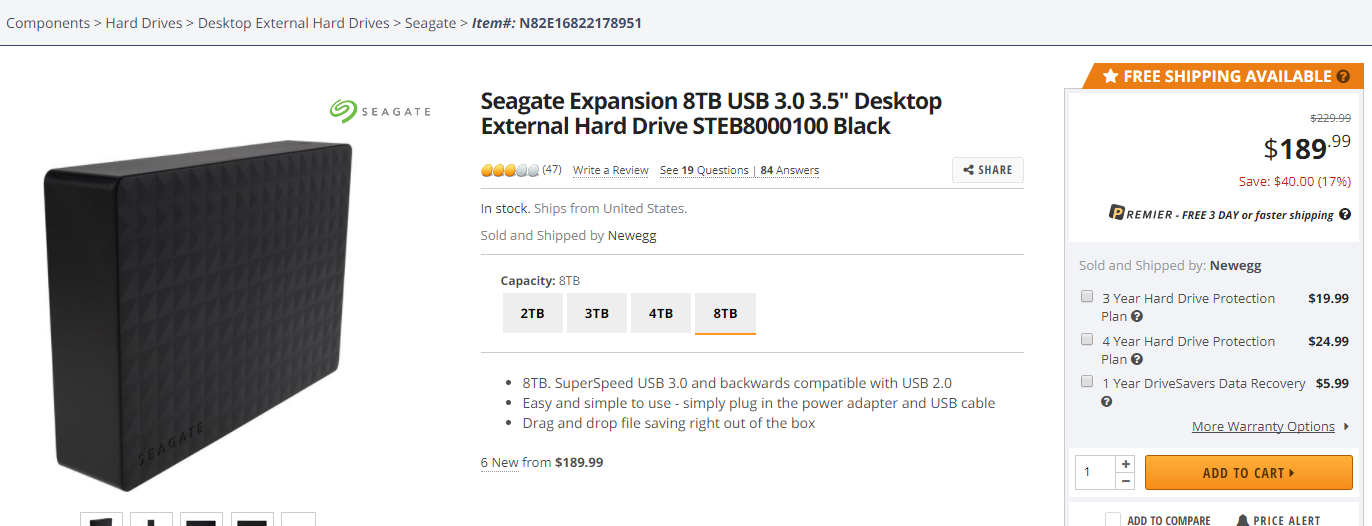Open the Write a Review link

(611, 170)
